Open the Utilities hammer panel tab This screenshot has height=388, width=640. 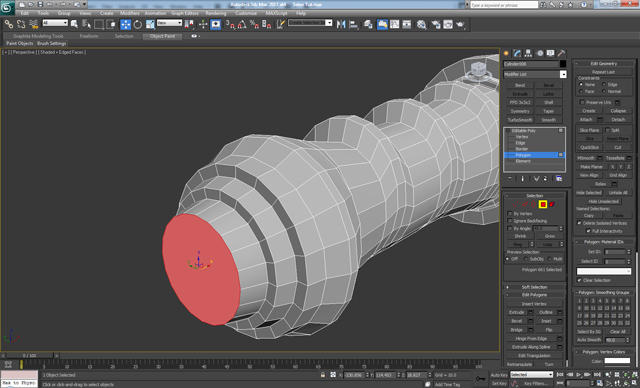[x=562, y=53]
